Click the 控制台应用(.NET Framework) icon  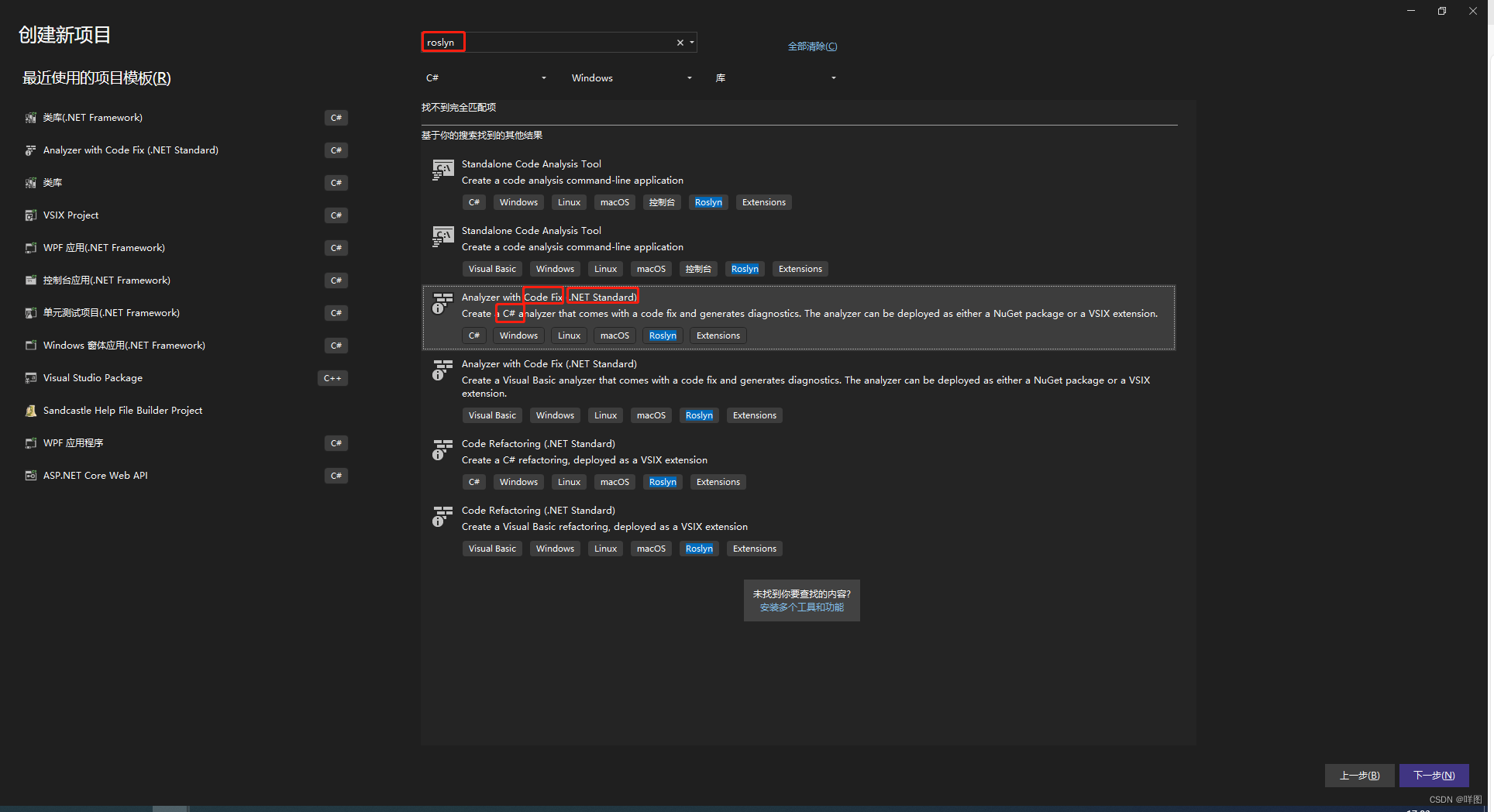tap(31, 280)
